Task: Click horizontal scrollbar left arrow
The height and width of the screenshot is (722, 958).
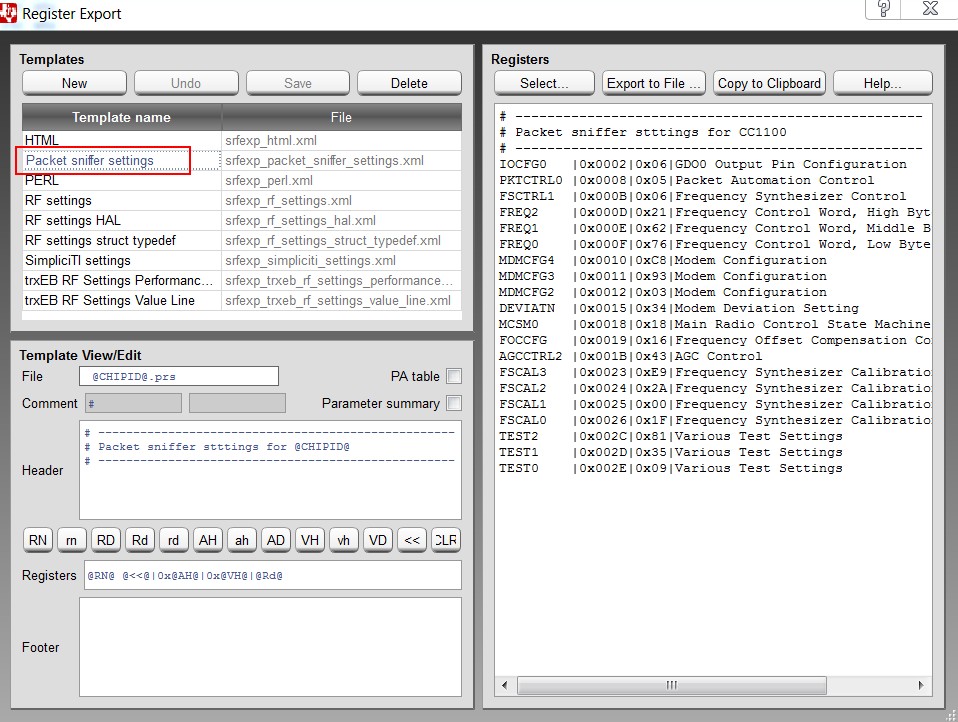Action: [505, 685]
